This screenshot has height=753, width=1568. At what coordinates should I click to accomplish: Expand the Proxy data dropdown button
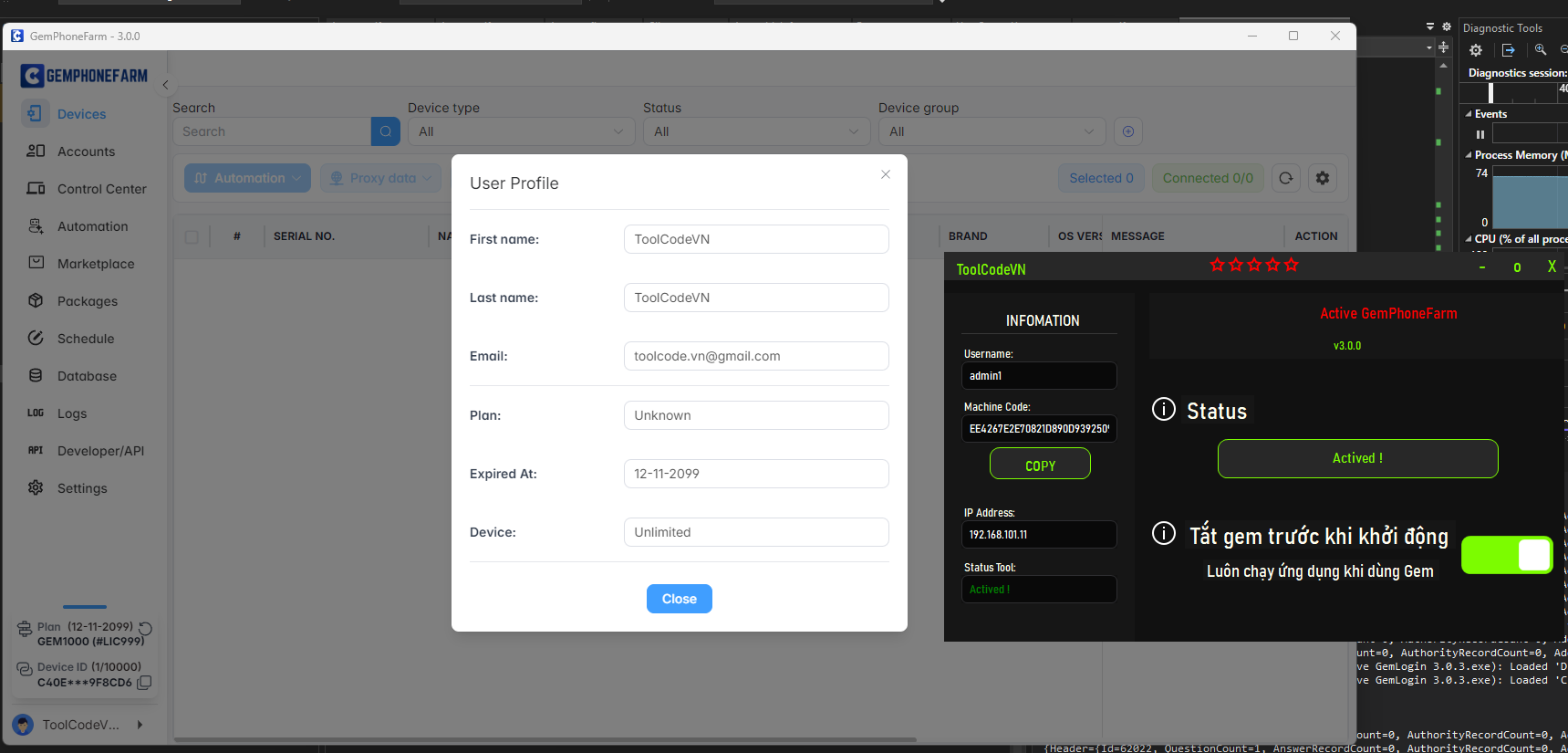[381, 178]
